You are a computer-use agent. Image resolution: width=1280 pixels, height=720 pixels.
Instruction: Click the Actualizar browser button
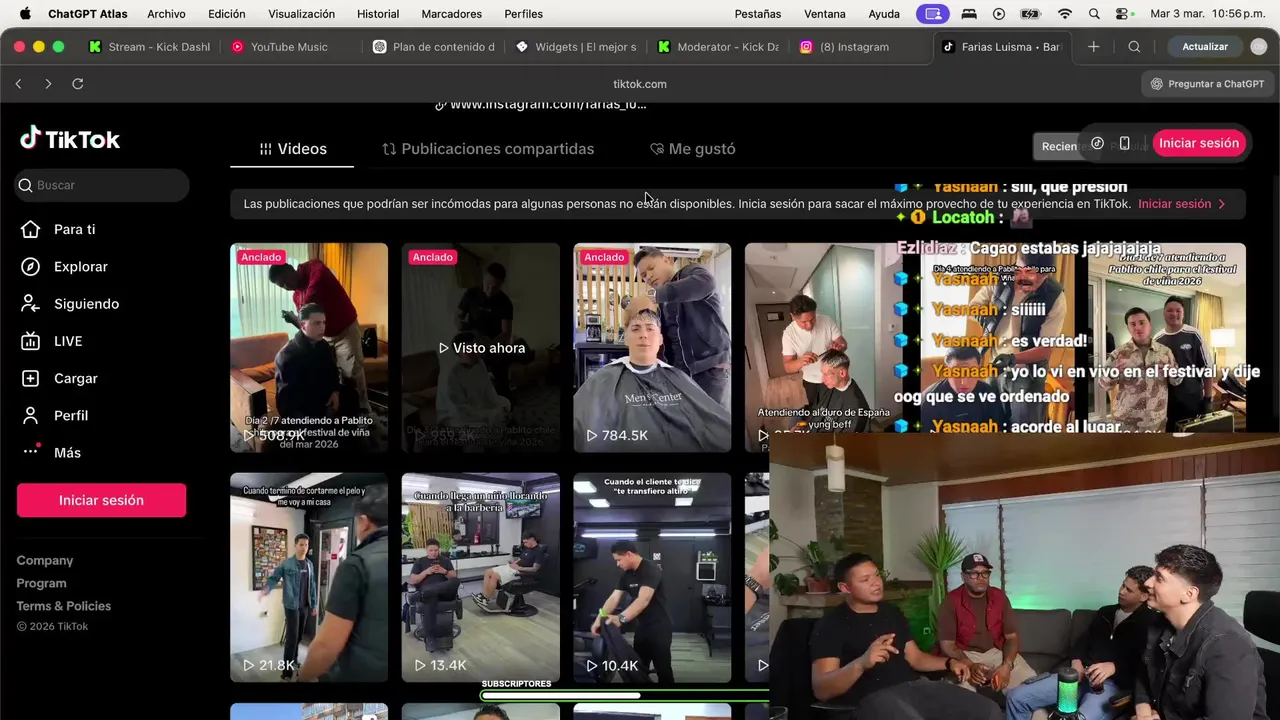click(1204, 47)
